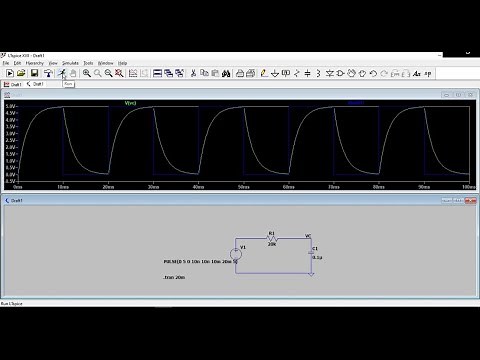Select the Wire pencil tool

click(264, 73)
